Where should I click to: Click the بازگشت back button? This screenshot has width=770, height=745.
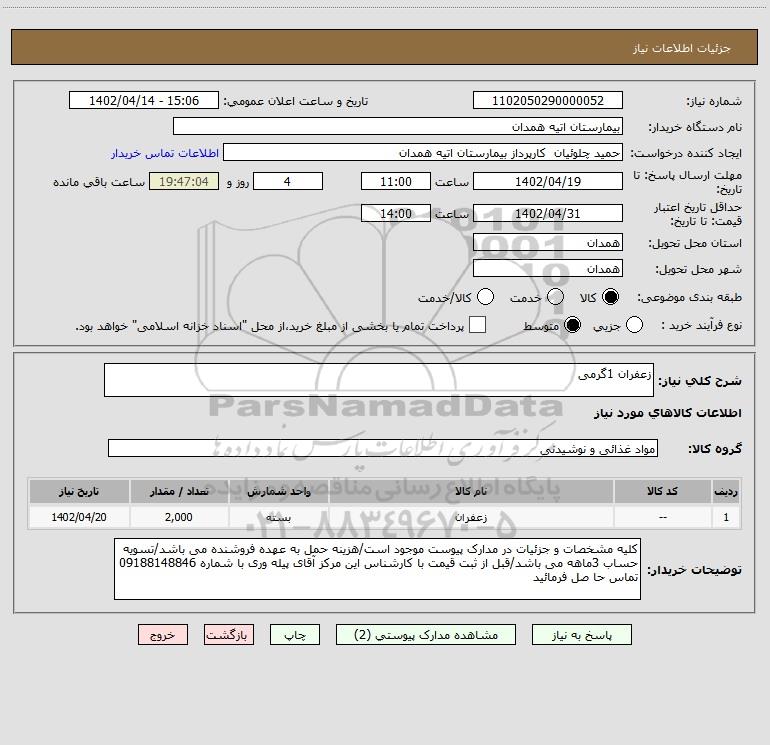(x=229, y=635)
